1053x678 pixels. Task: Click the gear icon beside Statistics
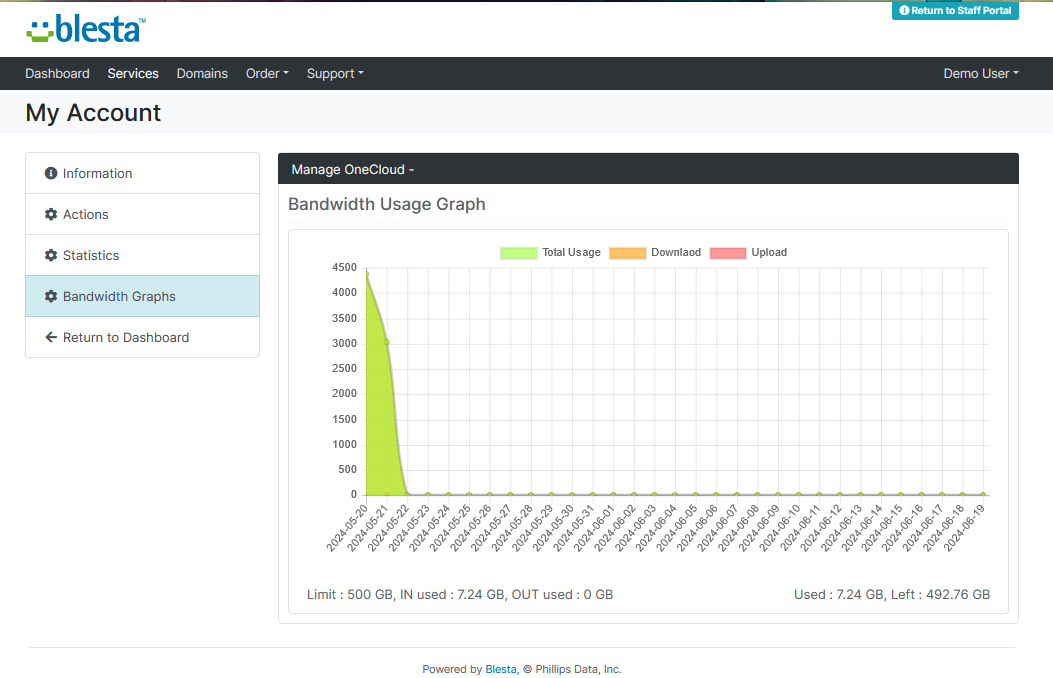[51, 255]
